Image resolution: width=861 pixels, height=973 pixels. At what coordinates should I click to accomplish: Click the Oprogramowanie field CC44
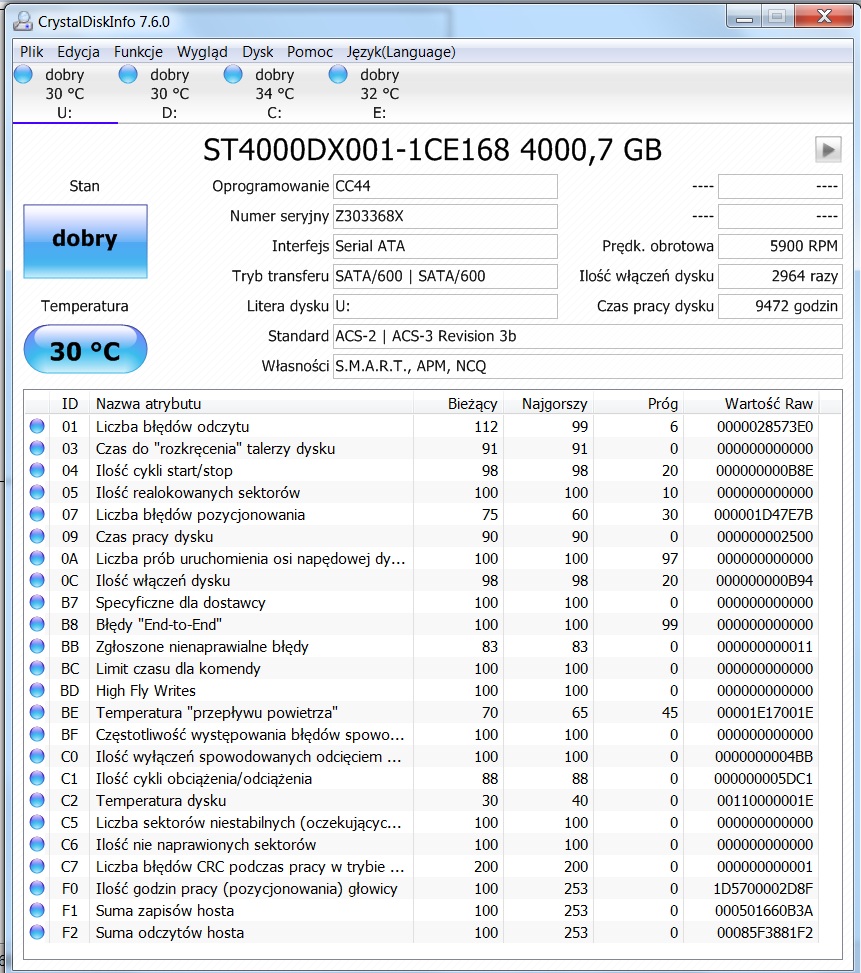pyautogui.click(x=445, y=186)
